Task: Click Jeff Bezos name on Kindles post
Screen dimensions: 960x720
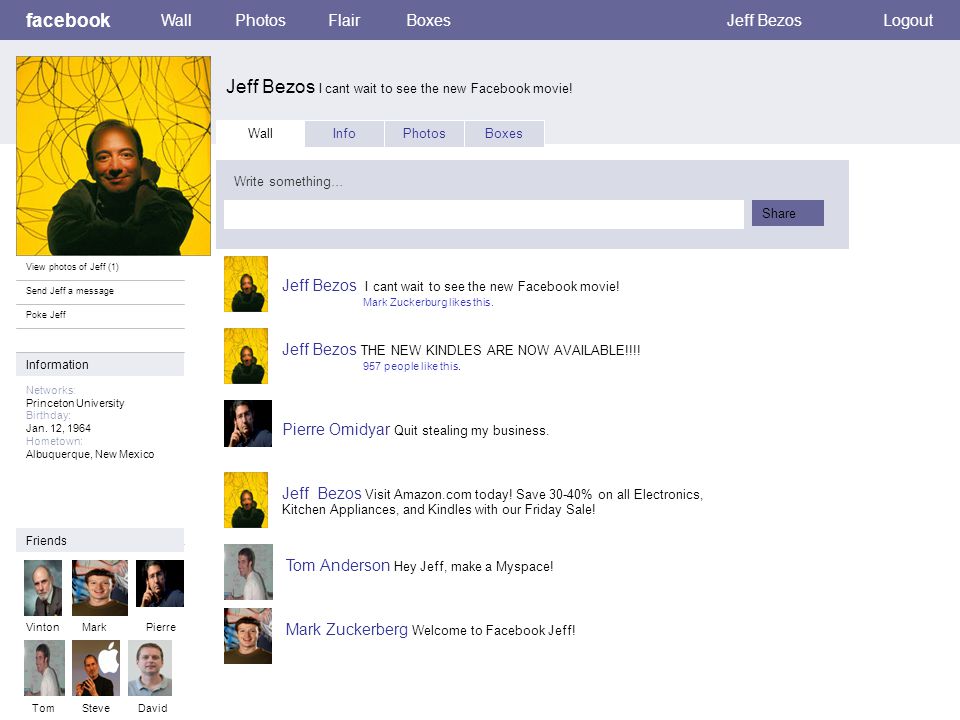Action: tap(319, 350)
